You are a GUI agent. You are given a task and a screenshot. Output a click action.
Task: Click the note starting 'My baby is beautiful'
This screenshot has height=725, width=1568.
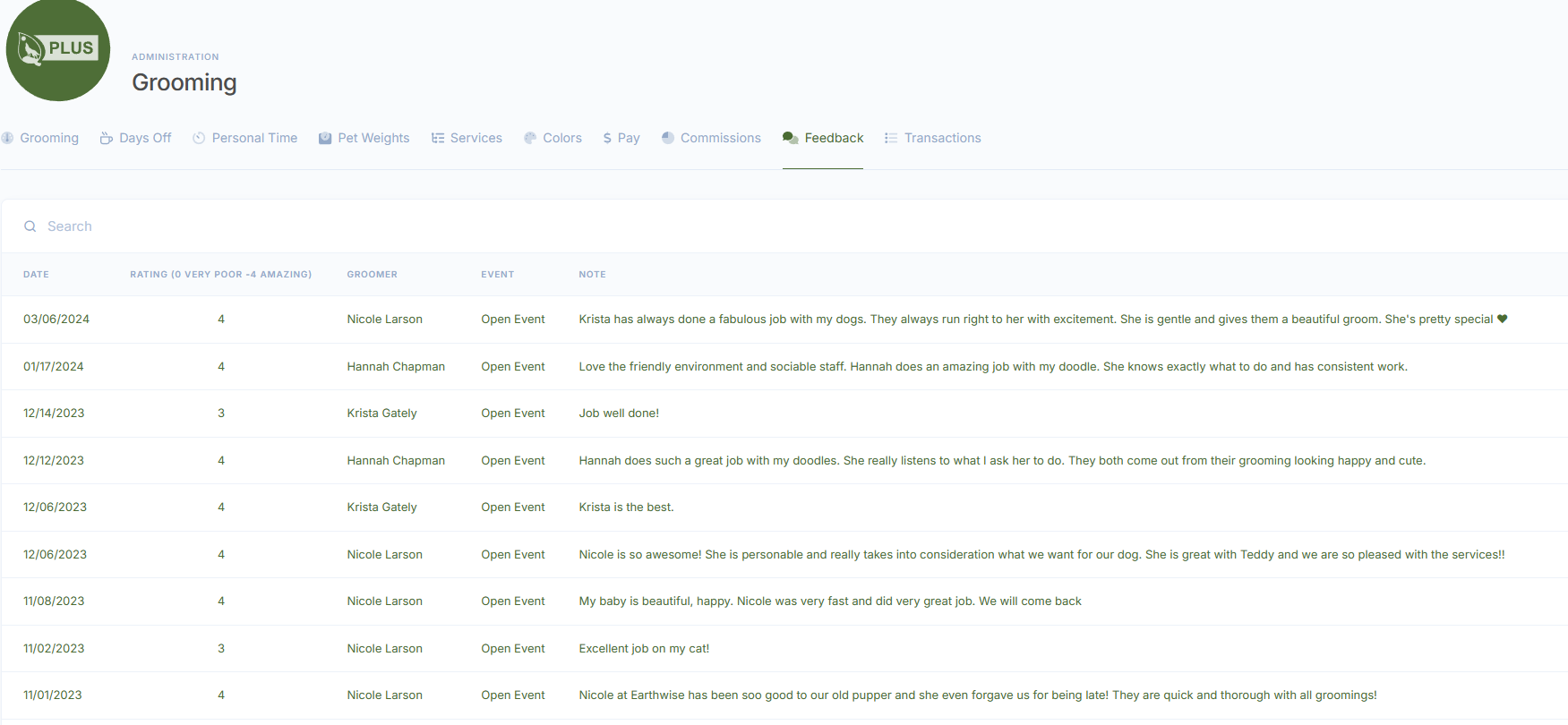pos(830,601)
